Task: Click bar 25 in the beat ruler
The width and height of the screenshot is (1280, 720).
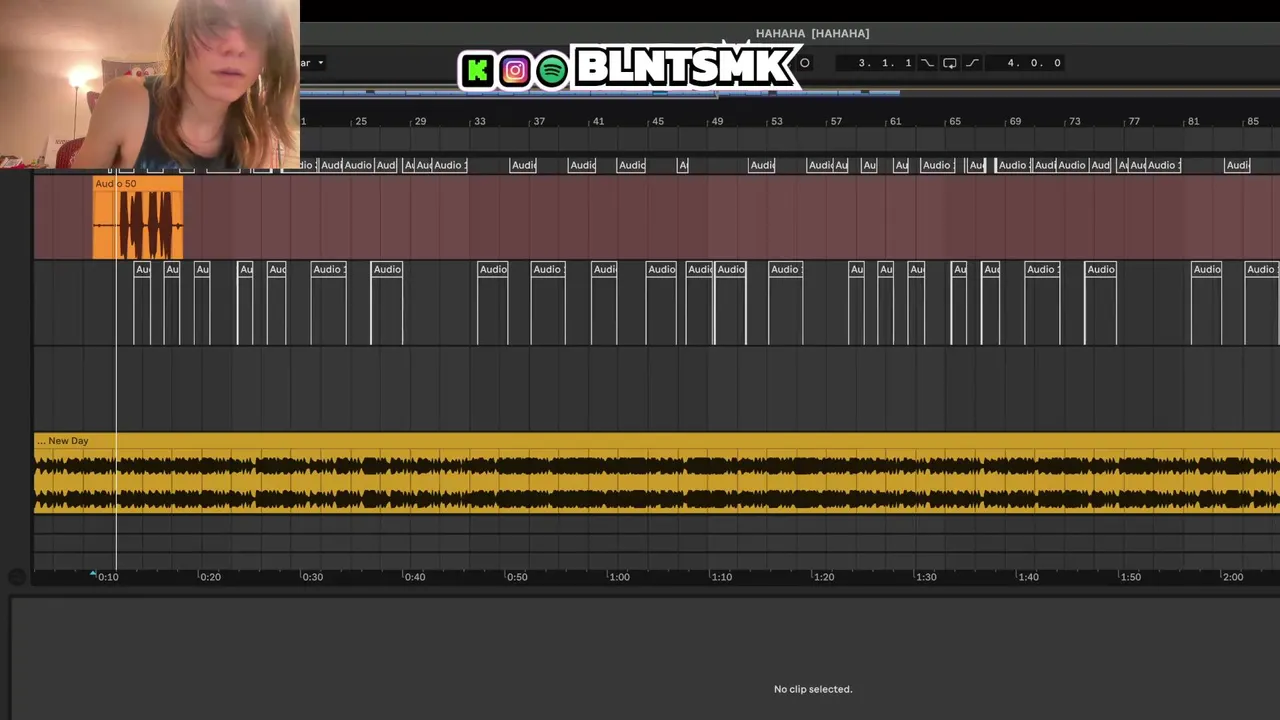Action: (361, 121)
